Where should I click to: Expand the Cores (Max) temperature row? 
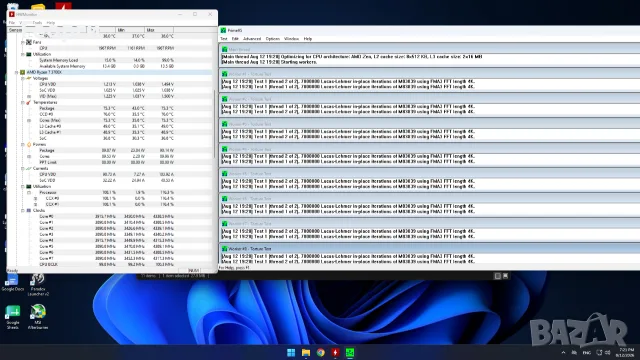(x=29, y=120)
